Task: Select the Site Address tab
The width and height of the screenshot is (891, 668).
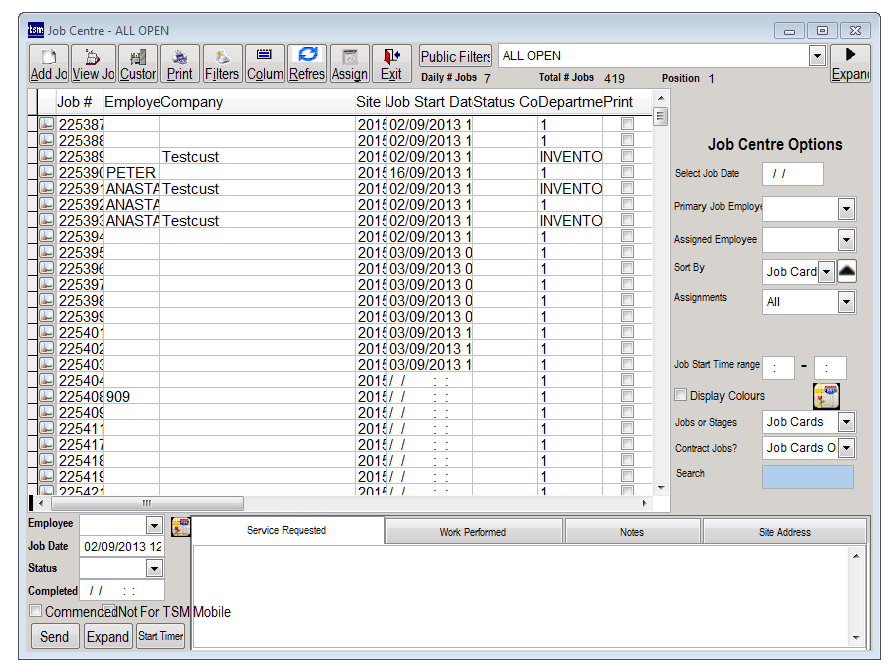Action: 784,532
